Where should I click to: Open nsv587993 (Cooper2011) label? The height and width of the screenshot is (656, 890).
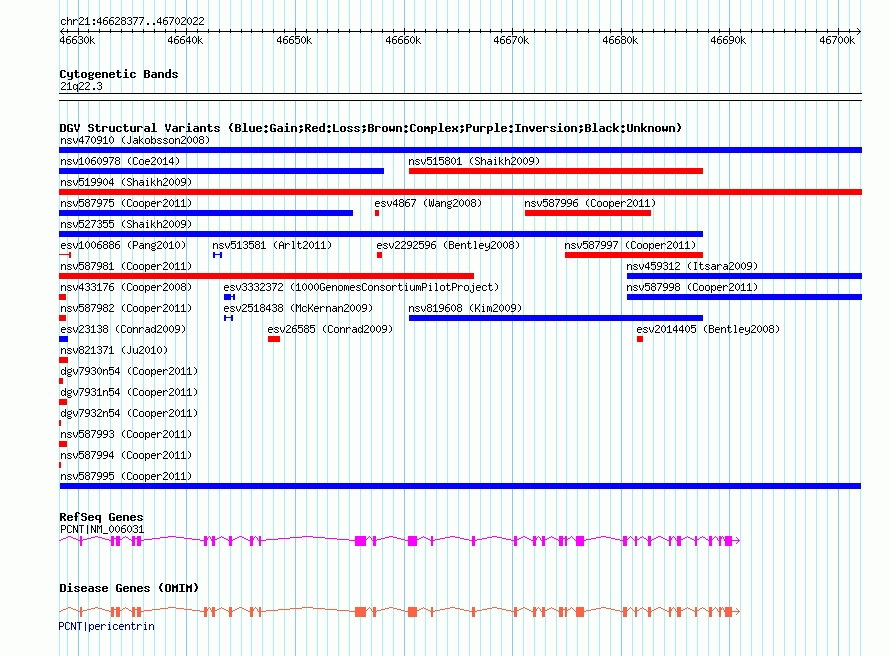tap(126, 434)
